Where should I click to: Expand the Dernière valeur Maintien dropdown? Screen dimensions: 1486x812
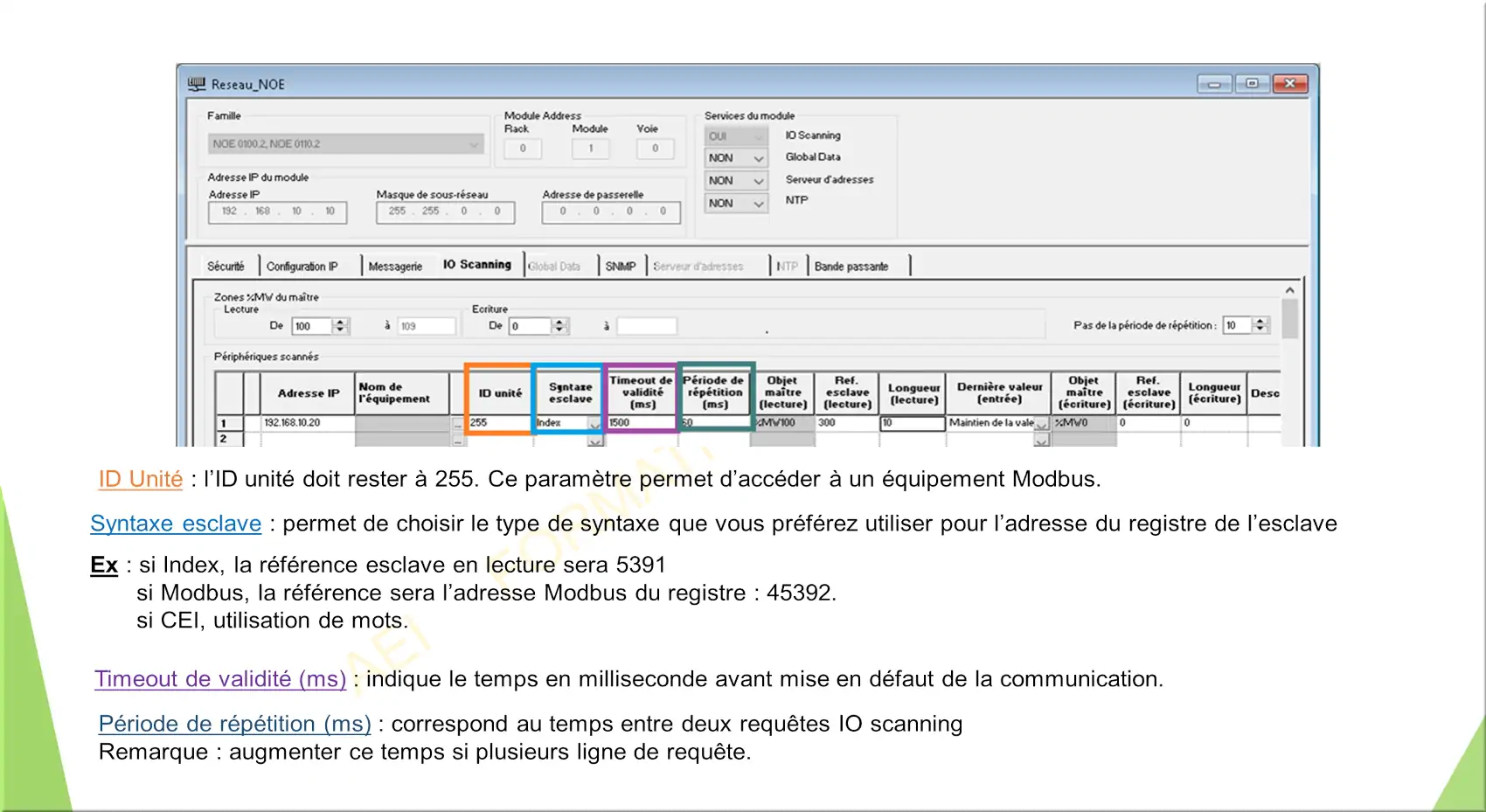(x=1041, y=424)
